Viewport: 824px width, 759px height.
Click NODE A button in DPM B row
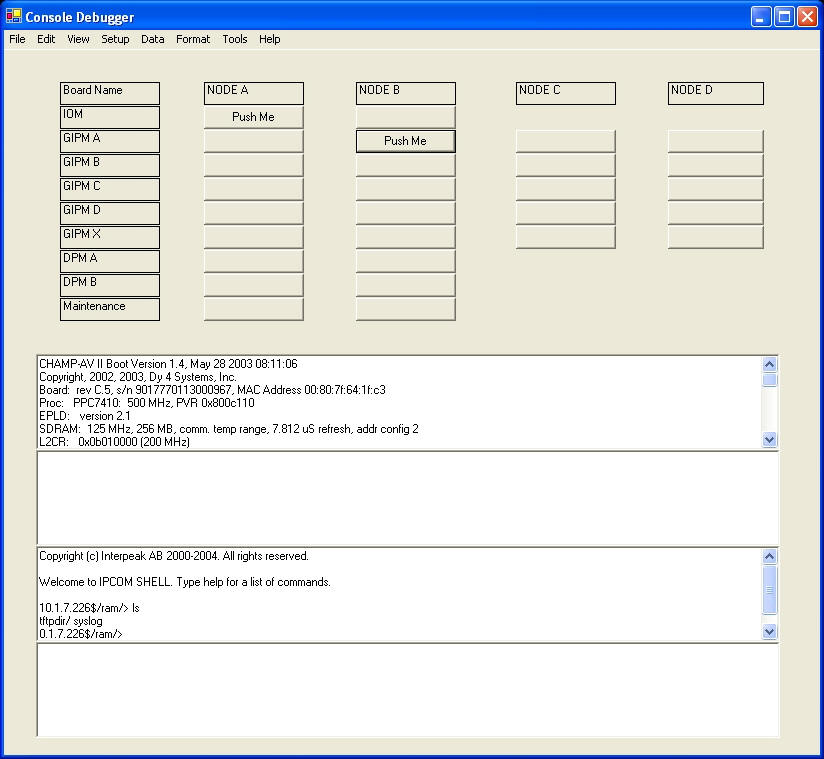coord(253,285)
